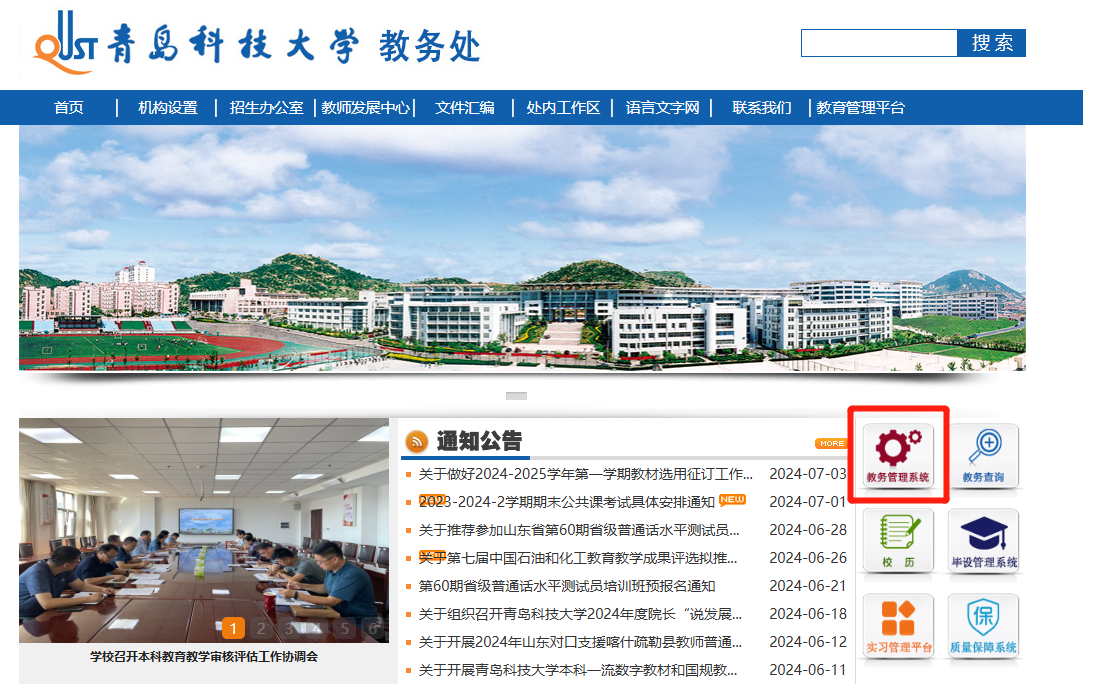
Task: Click into the search text field
Action: (x=878, y=43)
